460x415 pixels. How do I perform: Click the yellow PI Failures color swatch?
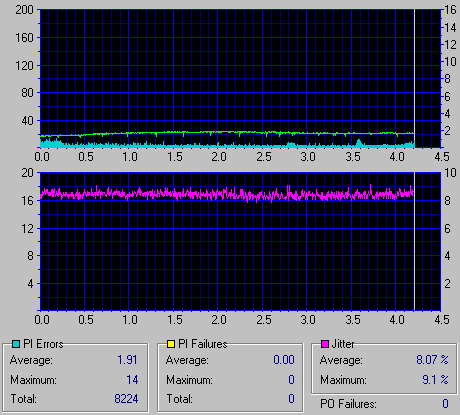pos(171,344)
